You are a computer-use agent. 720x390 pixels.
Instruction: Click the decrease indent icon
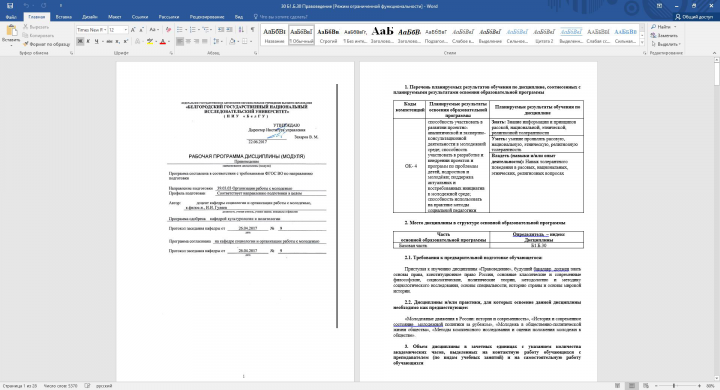[221, 30]
